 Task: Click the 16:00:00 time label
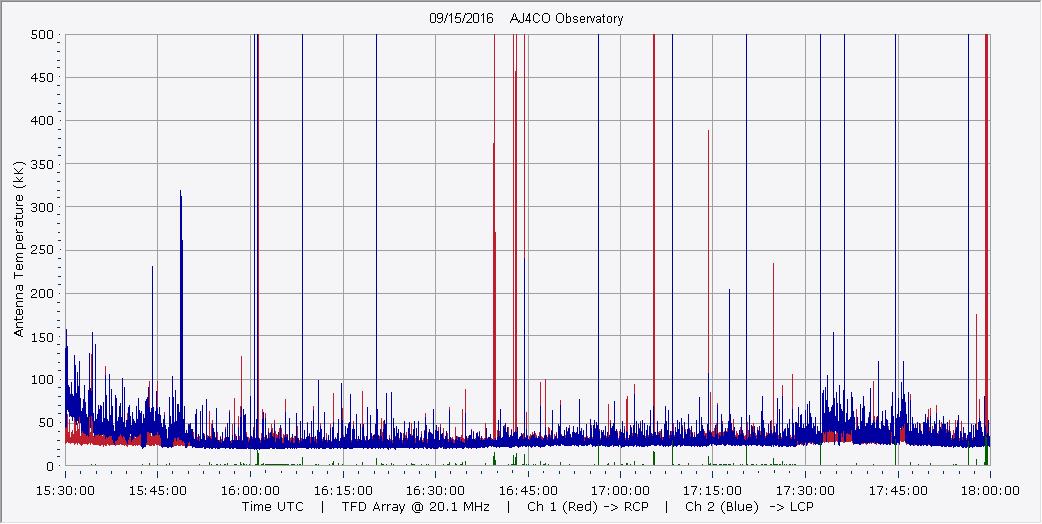[x=251, y=491]
